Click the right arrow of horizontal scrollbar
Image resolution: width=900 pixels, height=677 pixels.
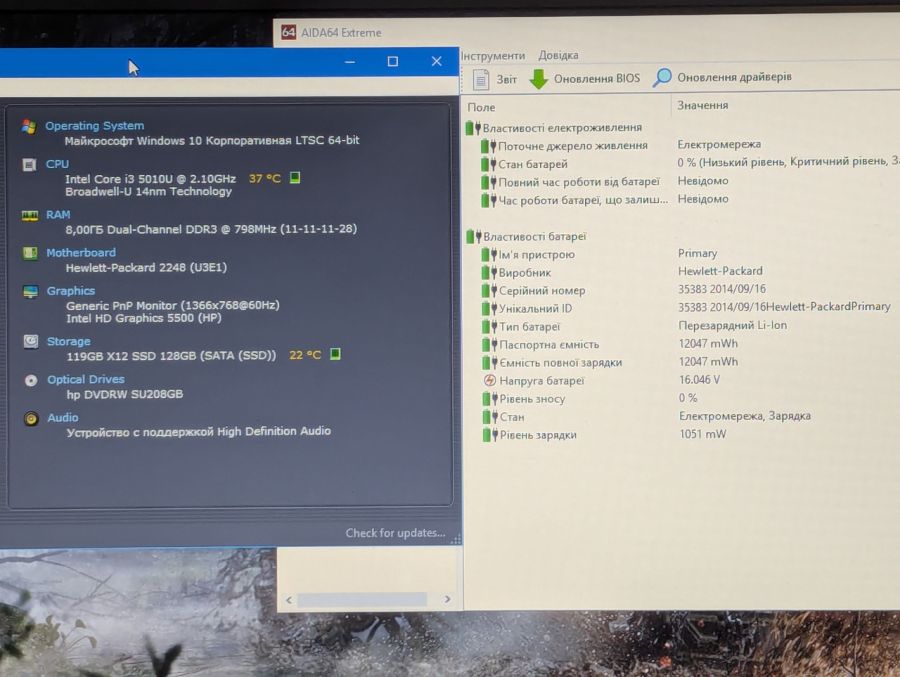[x=447, y=599]
